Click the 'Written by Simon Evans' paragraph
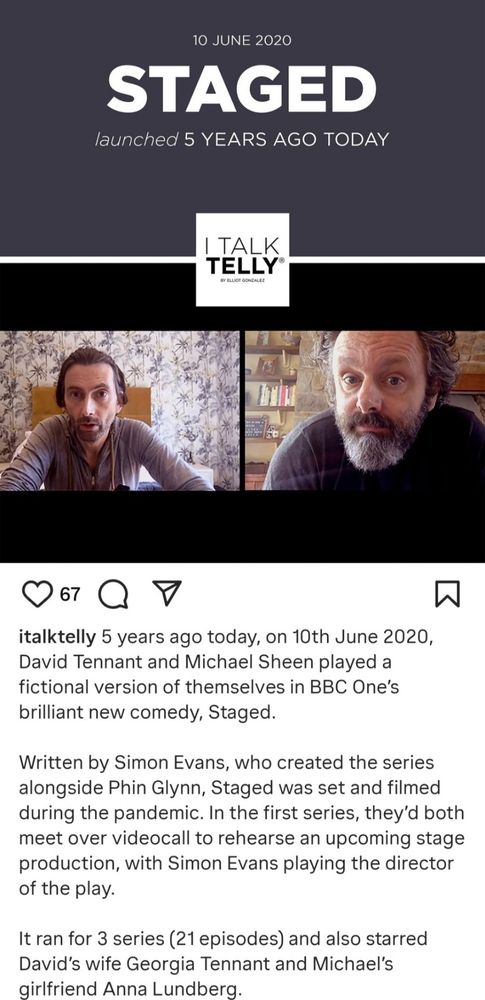The image size is (485, 1000). coord(242,825)
